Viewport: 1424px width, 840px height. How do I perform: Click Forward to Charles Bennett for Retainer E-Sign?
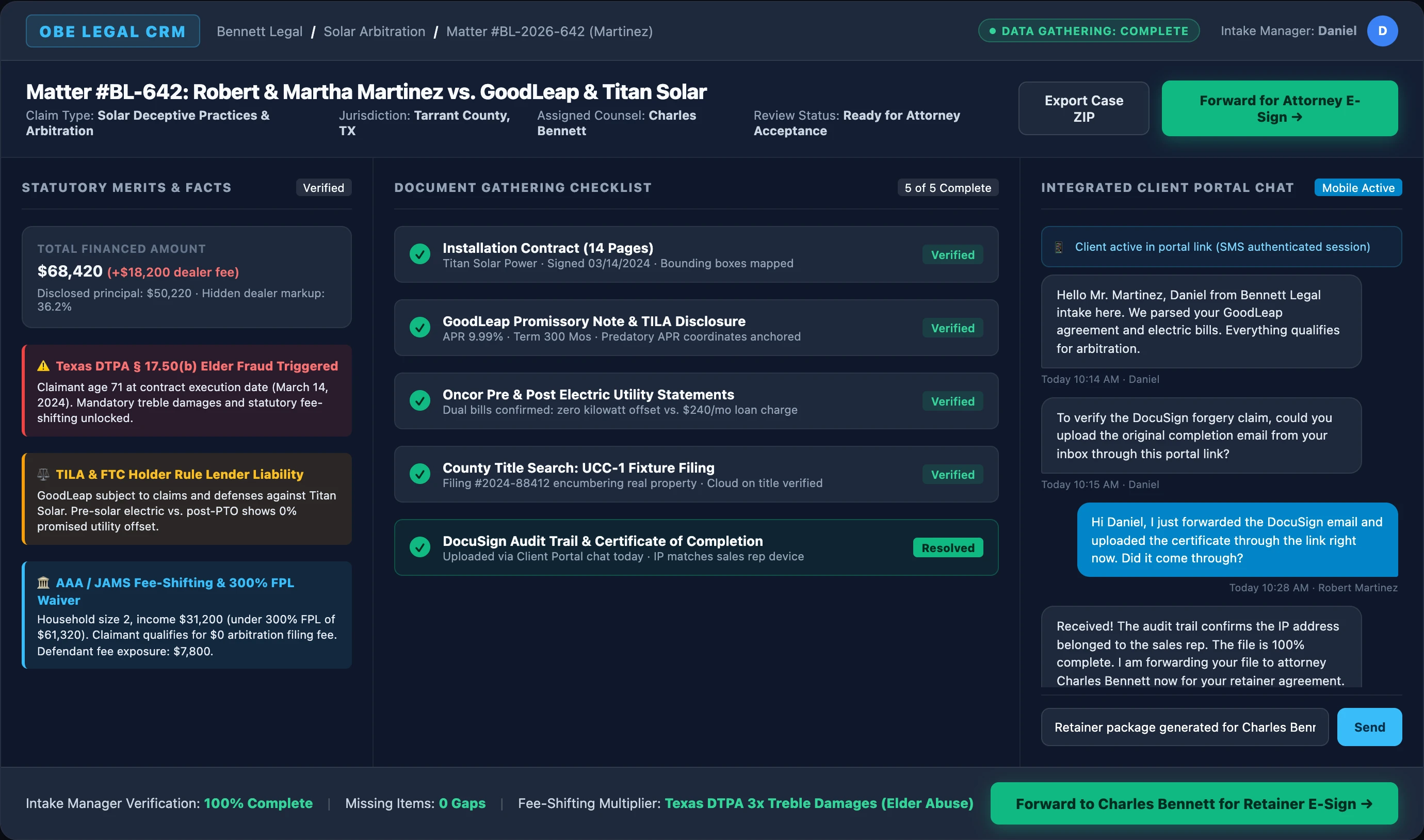click(x=1194, y=803)
